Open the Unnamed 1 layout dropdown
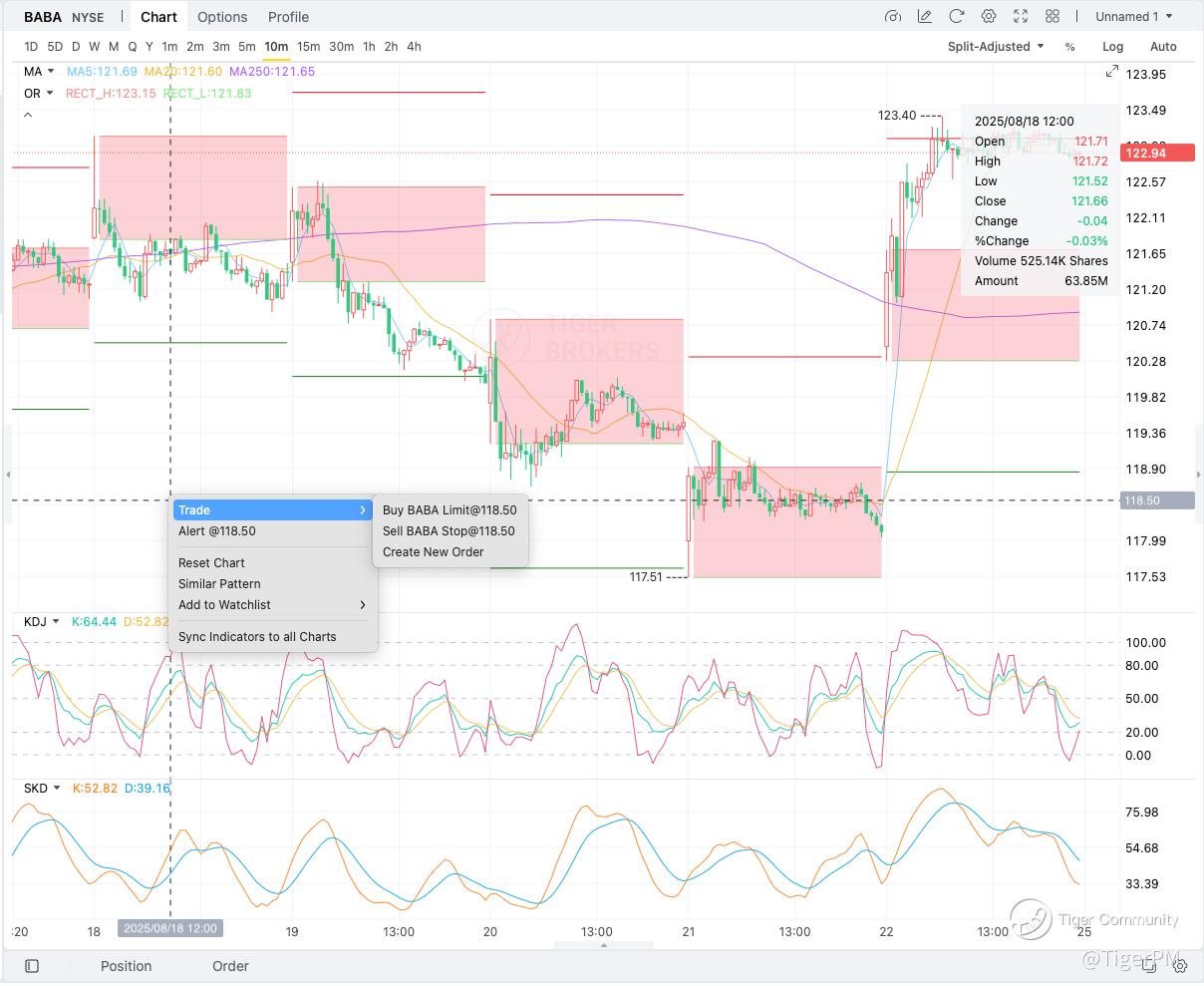Viewport: 1204px width, 986px height. coord(1134,16)
